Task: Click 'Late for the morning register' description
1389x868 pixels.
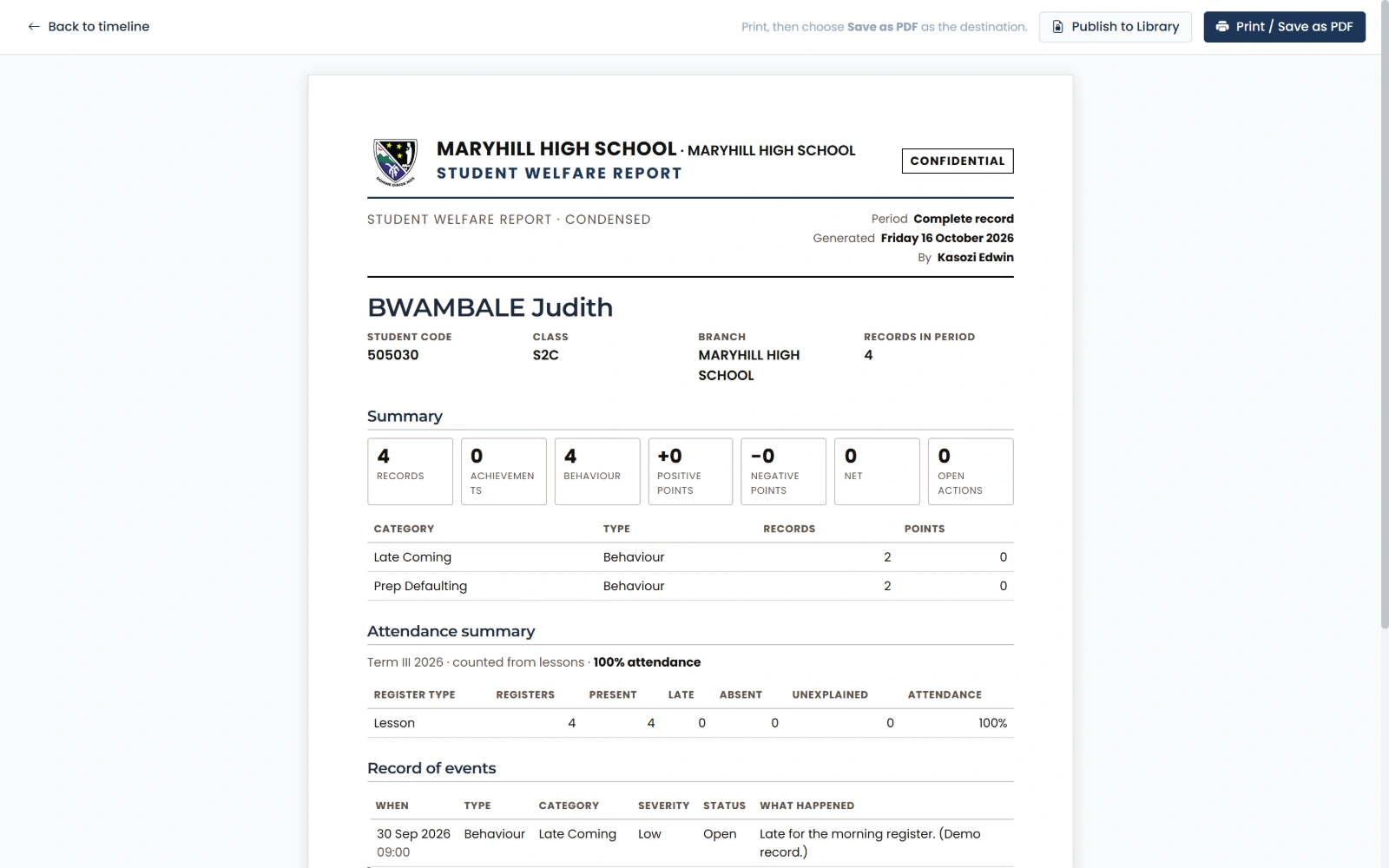Action: [x=870, y=843]
